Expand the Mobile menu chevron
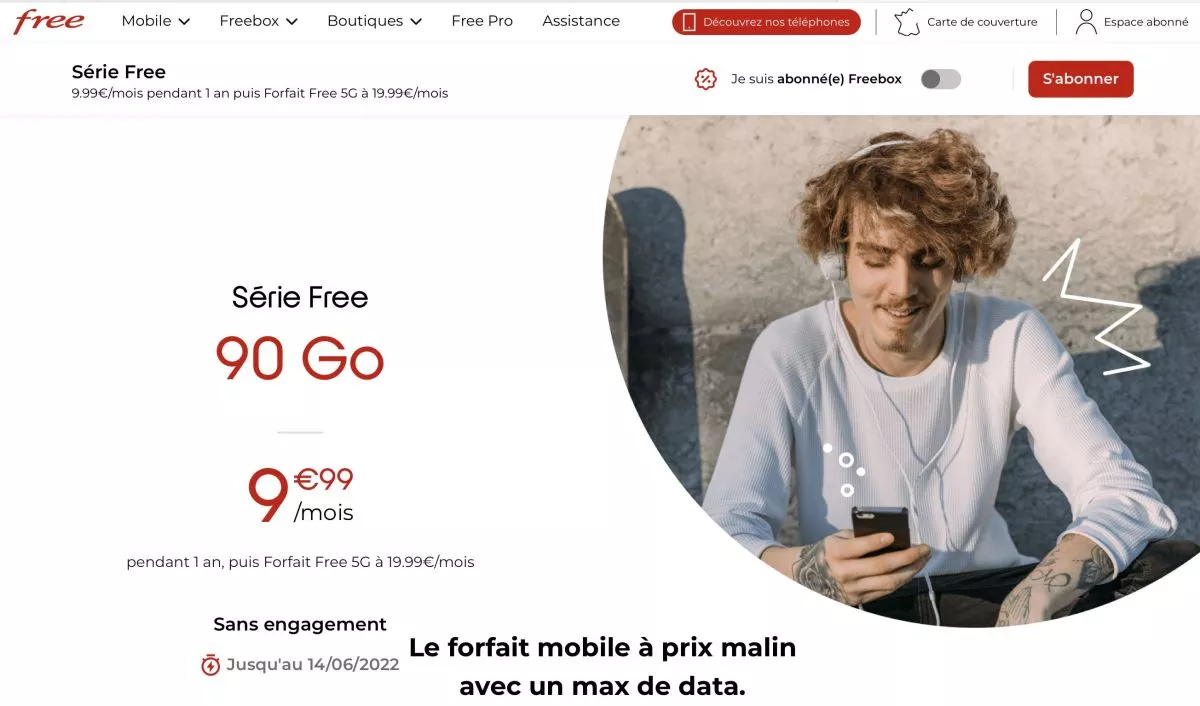 [184, 22]
